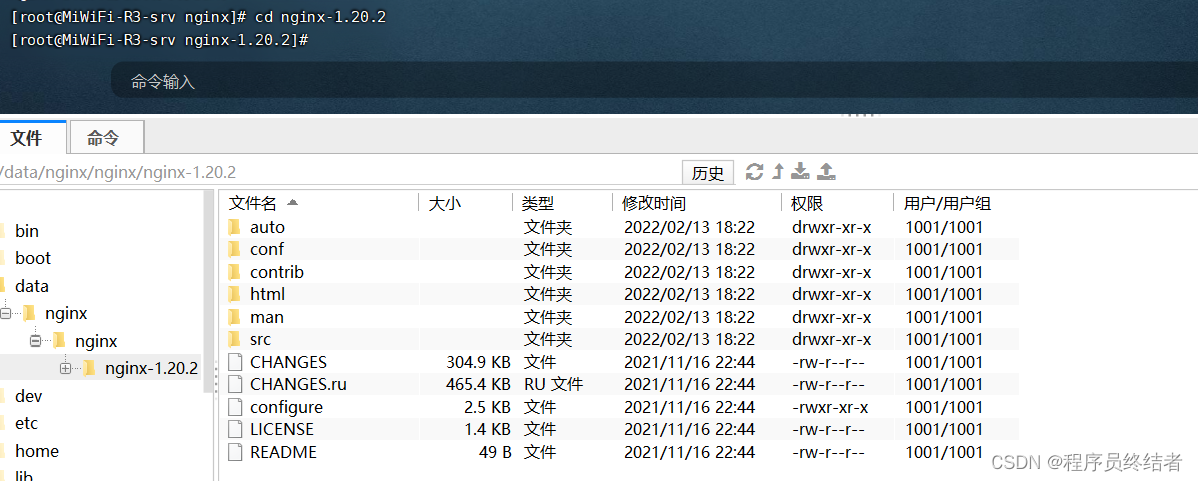1198x481 pixels.
Task: Click the file name 'README'
Action: [x=283, y=452]
